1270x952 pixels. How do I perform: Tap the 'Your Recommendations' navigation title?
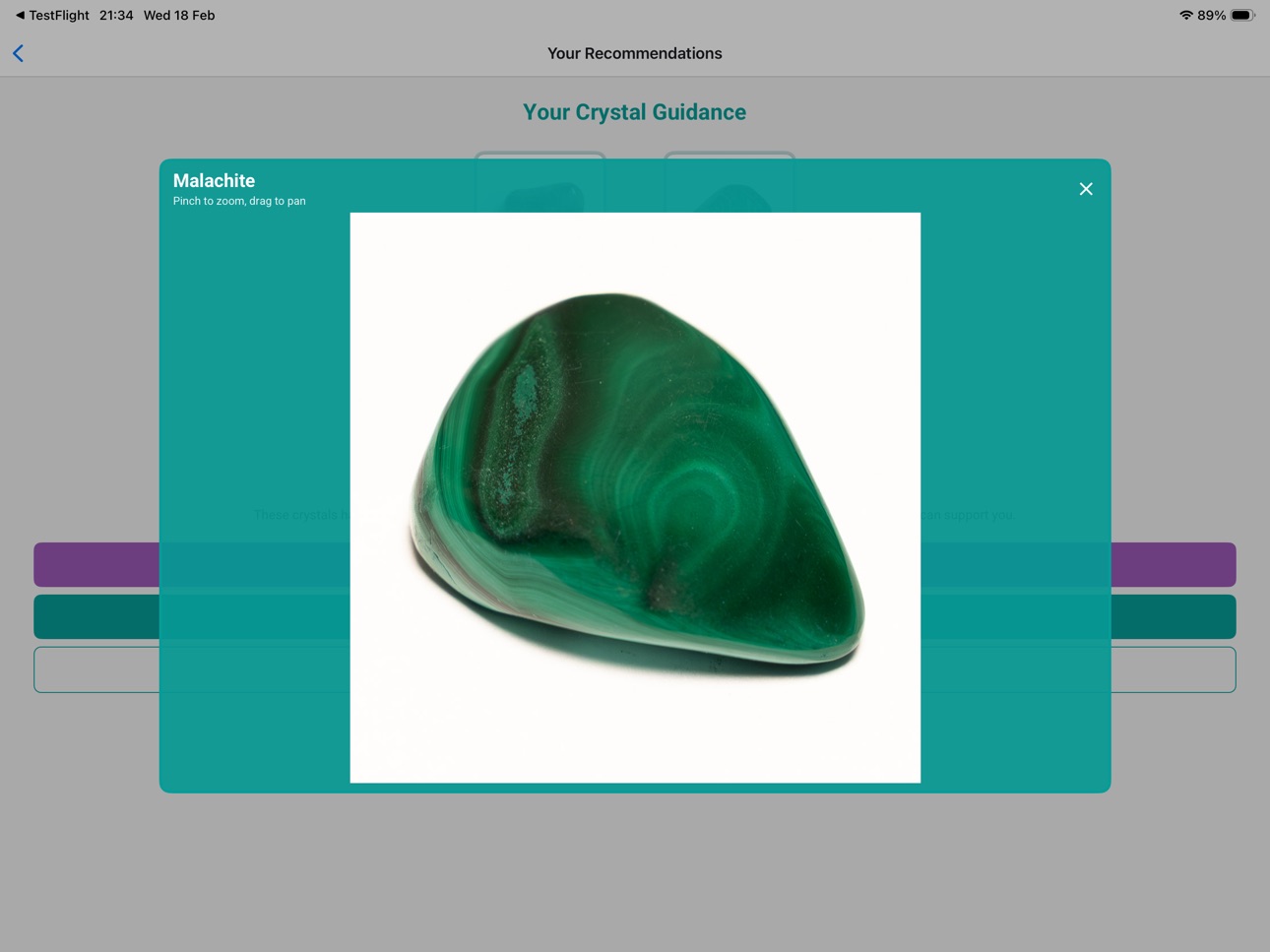634,53
